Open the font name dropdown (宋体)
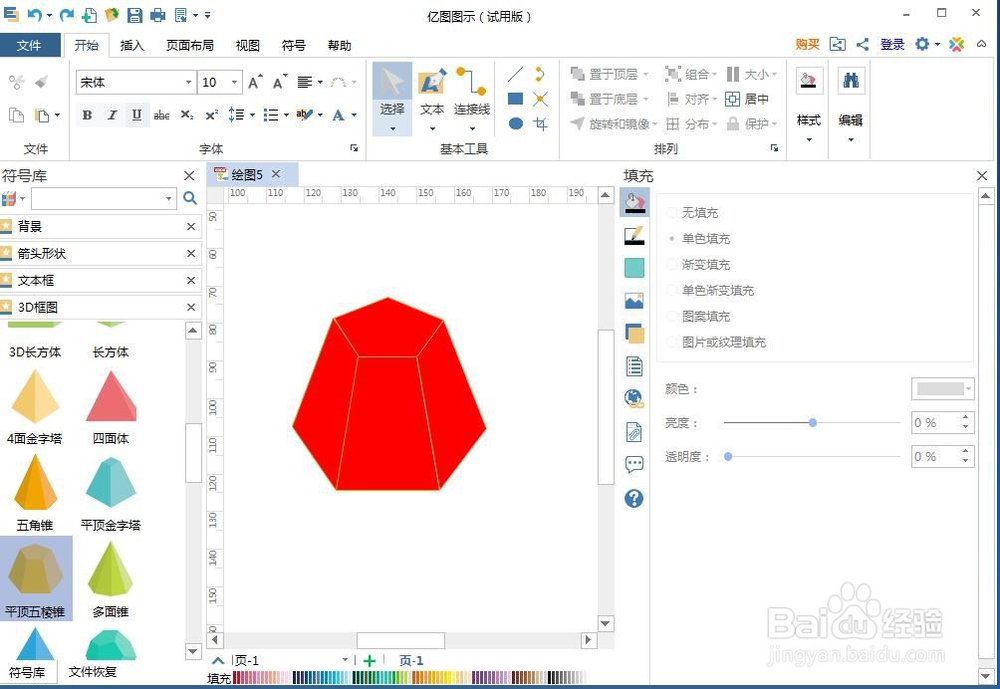This screenshot has height=689, width=1000. (x=189, y=82)
